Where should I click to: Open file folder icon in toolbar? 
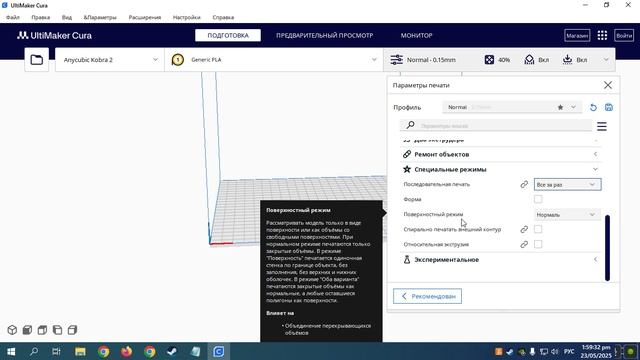pyautogui.click(x=37, y=60)
